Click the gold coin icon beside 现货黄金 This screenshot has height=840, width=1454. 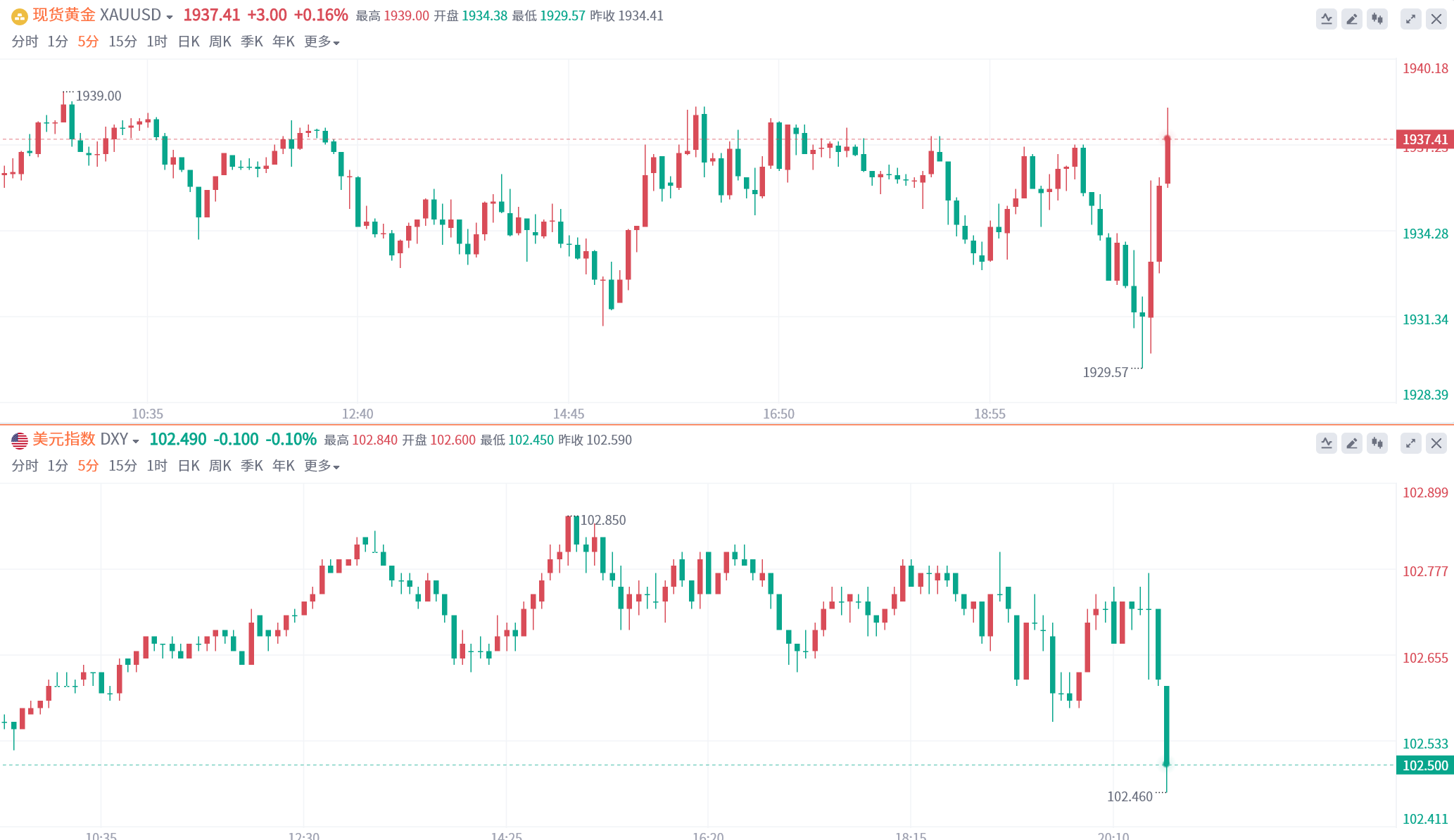(20, 15)
